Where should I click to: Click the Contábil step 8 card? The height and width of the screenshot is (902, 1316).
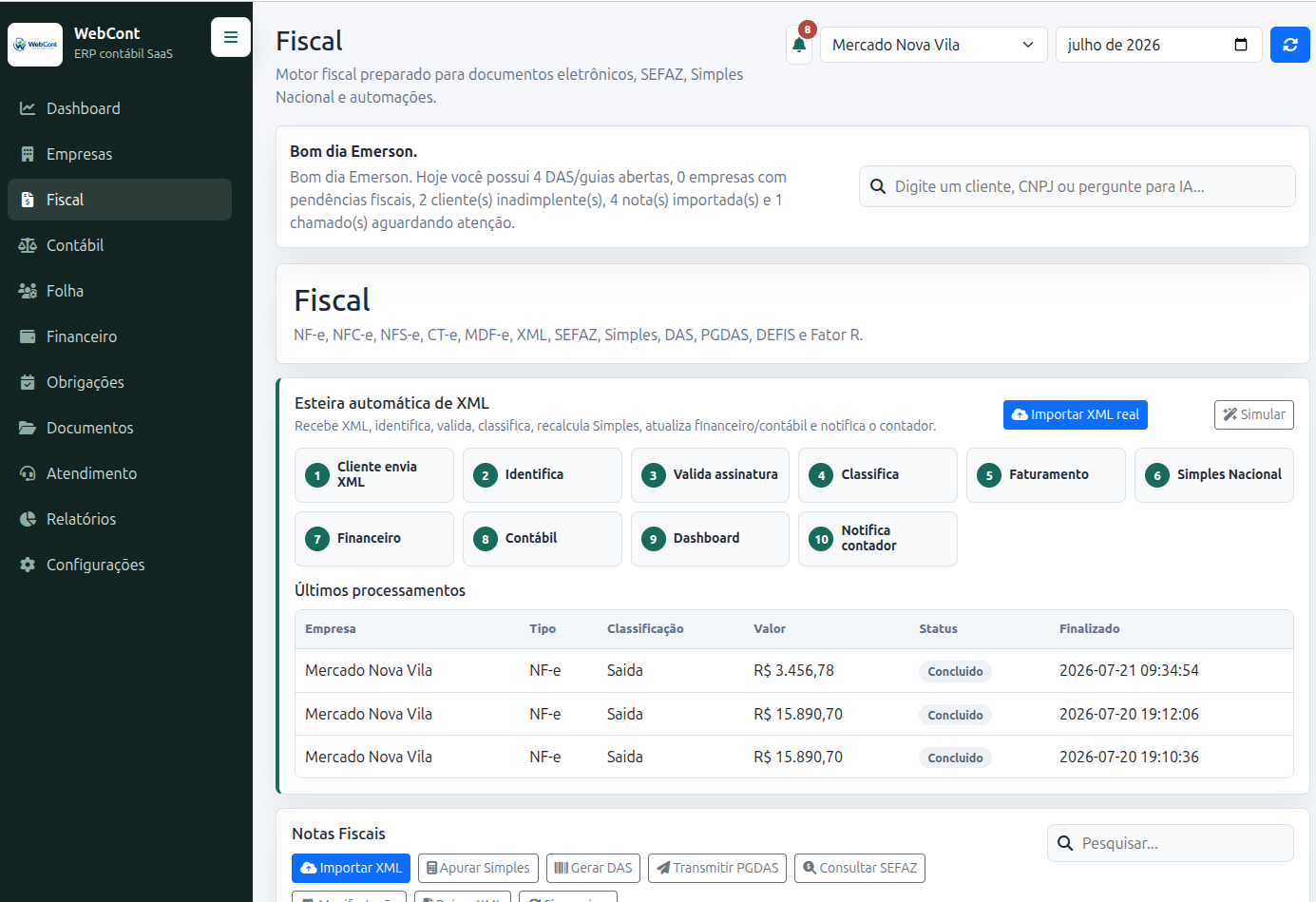point(543,539)
